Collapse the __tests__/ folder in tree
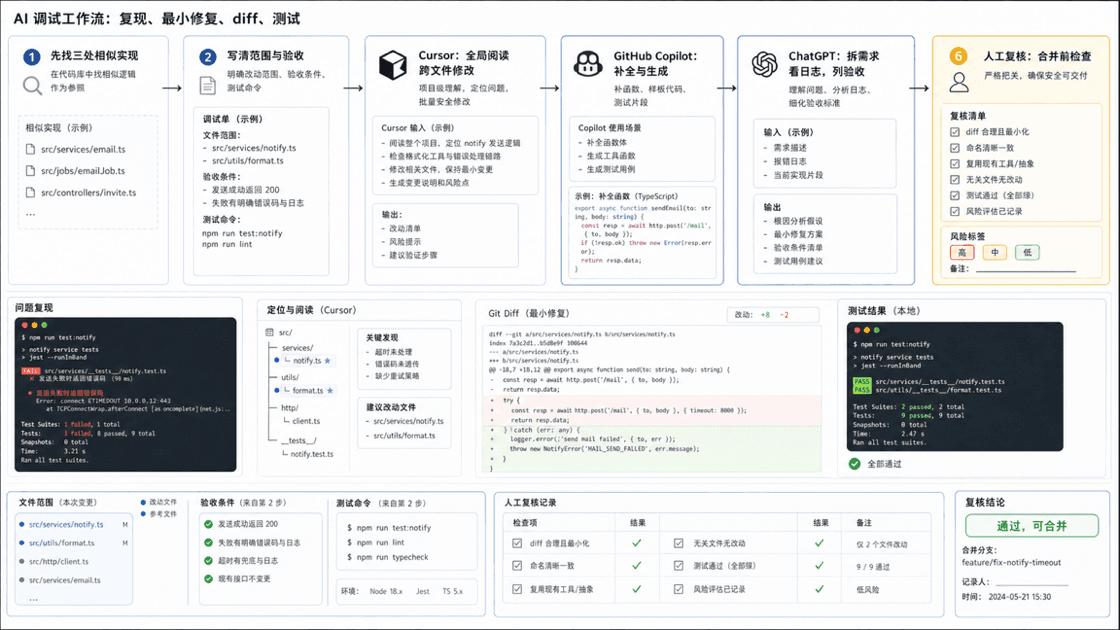 pos(299,441)
